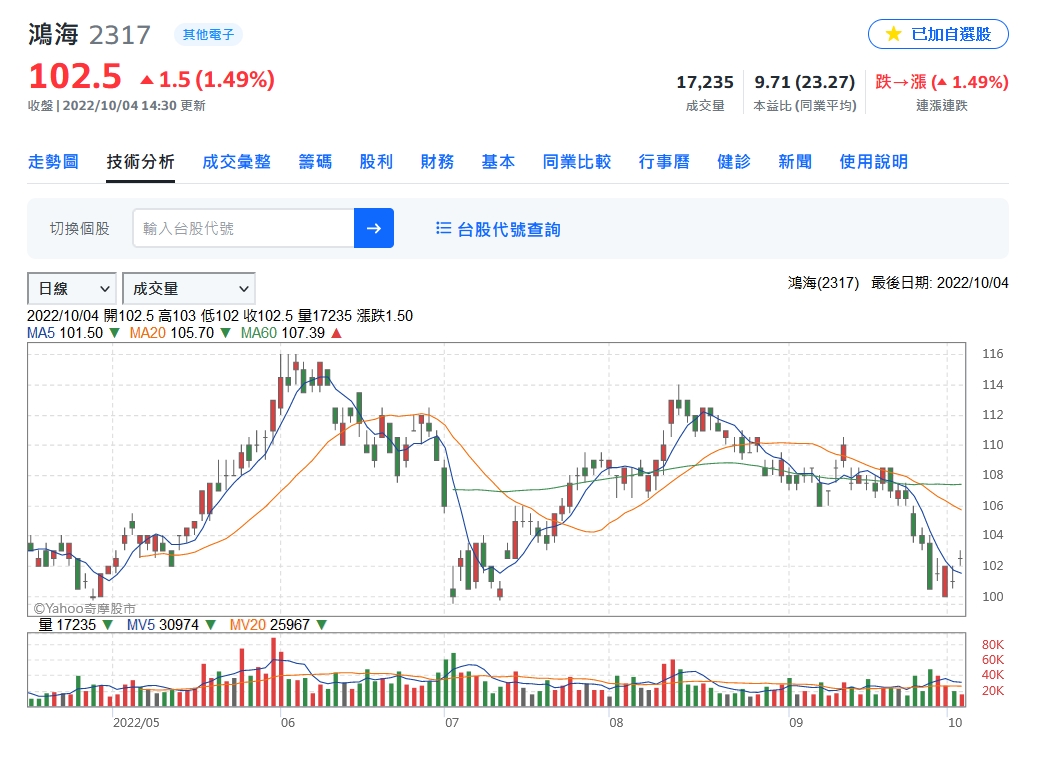This screenshot has width=1040, height=761.
Task: Go to the 股利 tab
Action: 376,162
